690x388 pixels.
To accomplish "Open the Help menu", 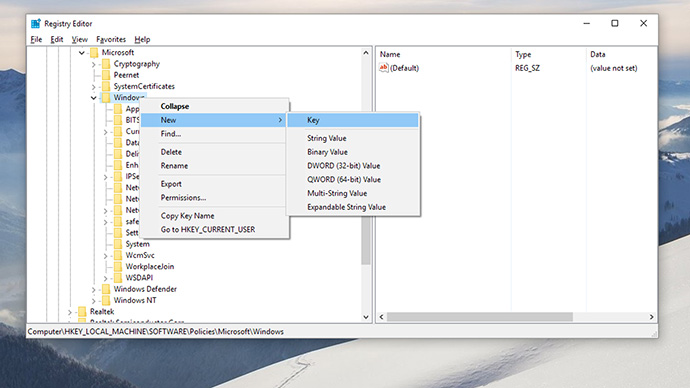I will click(142, 39).
